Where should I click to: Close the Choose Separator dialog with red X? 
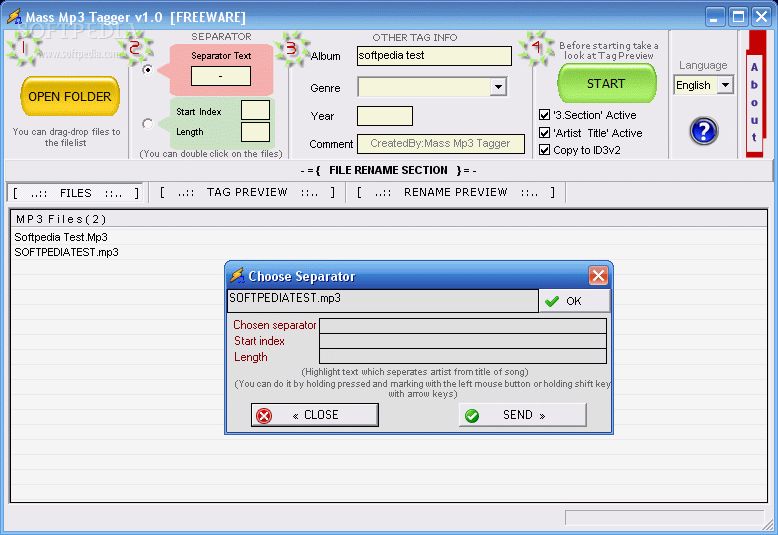coord(598,275)
